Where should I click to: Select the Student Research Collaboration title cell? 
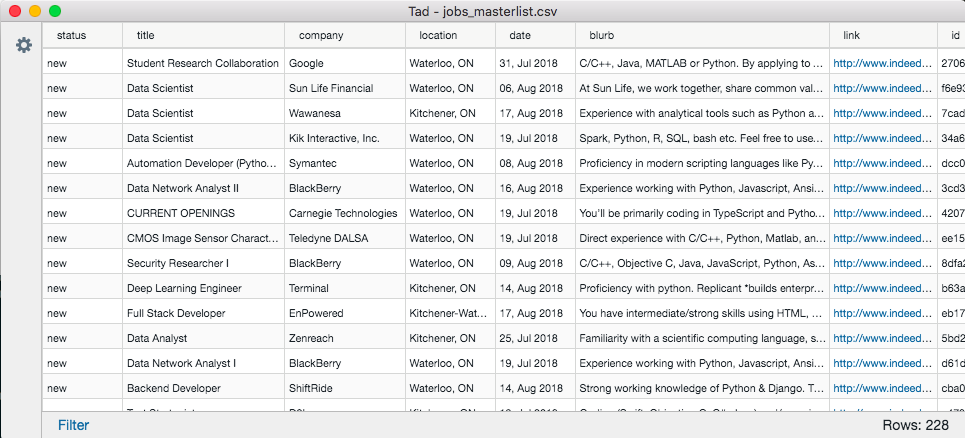[x=203, y=63]
